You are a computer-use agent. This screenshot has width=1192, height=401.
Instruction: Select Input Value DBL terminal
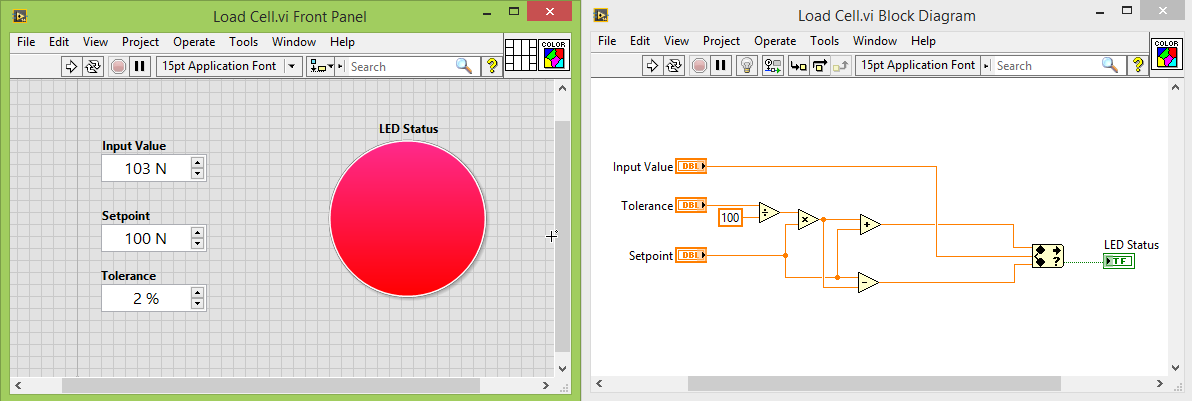tap(691, 166)
